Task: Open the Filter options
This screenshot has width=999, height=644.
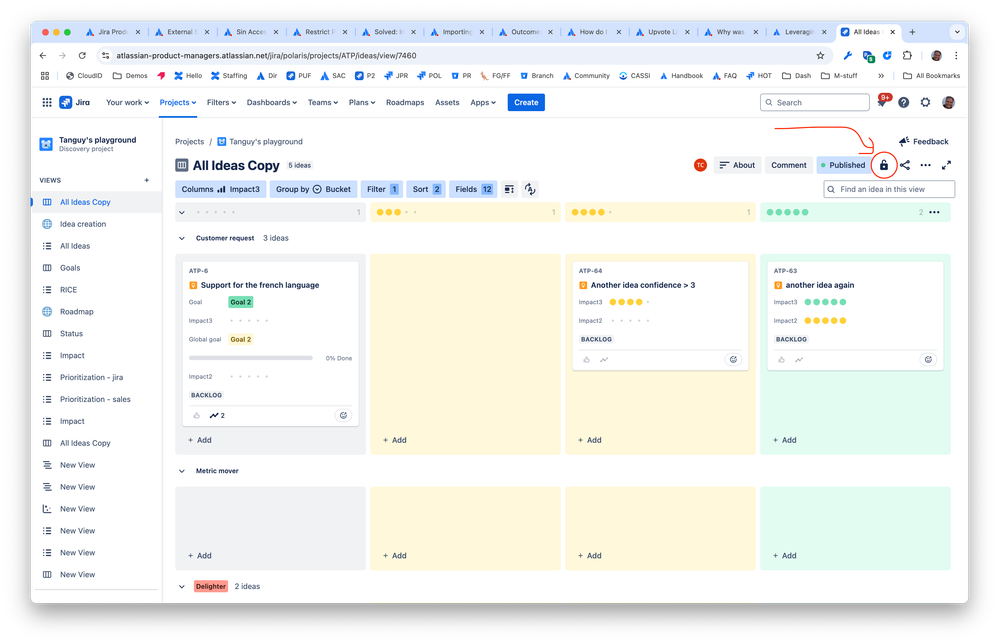Action: (382, 189)
